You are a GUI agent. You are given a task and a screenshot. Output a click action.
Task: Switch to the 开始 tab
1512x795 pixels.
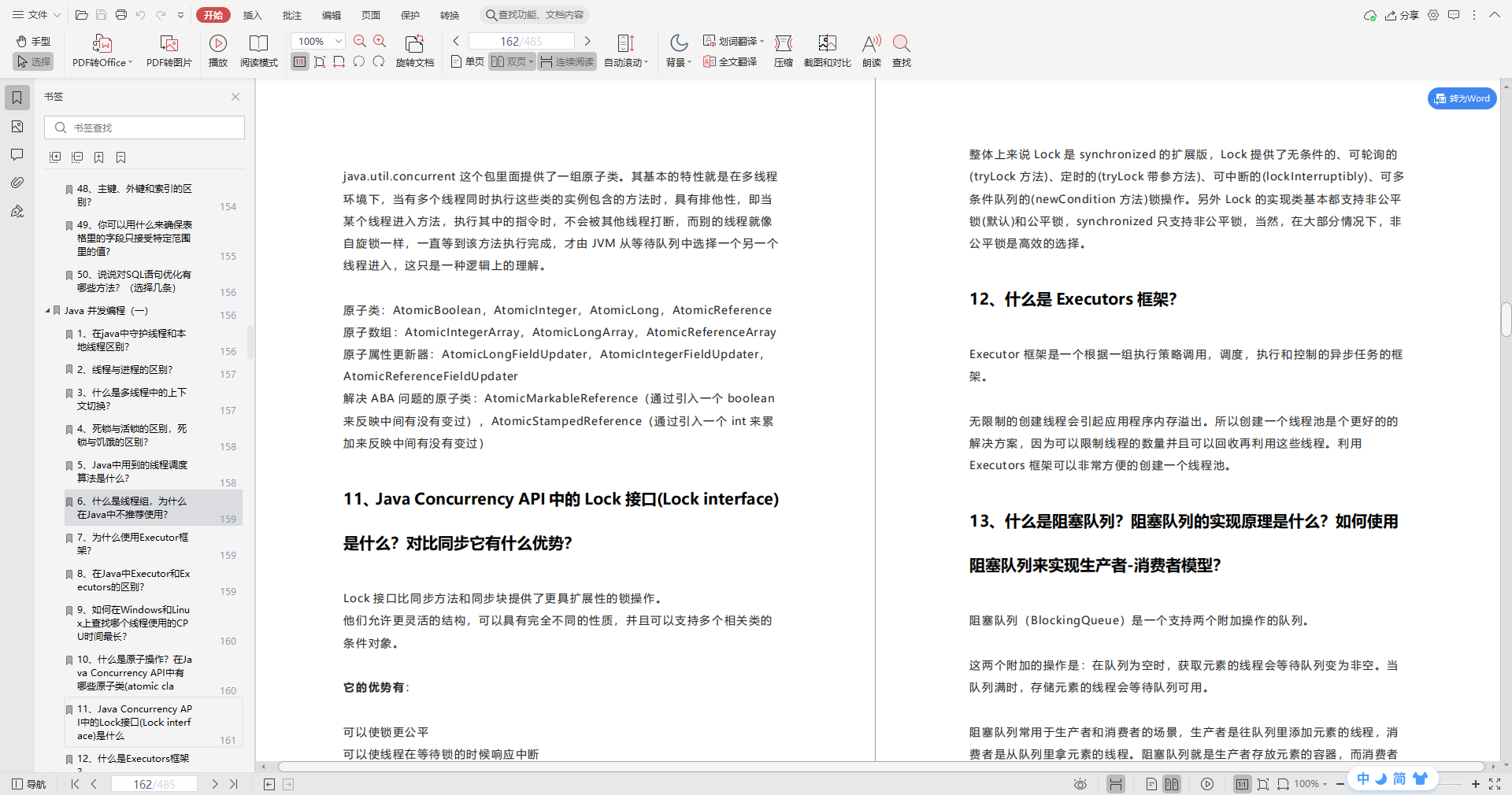click(x=213, y=15)
